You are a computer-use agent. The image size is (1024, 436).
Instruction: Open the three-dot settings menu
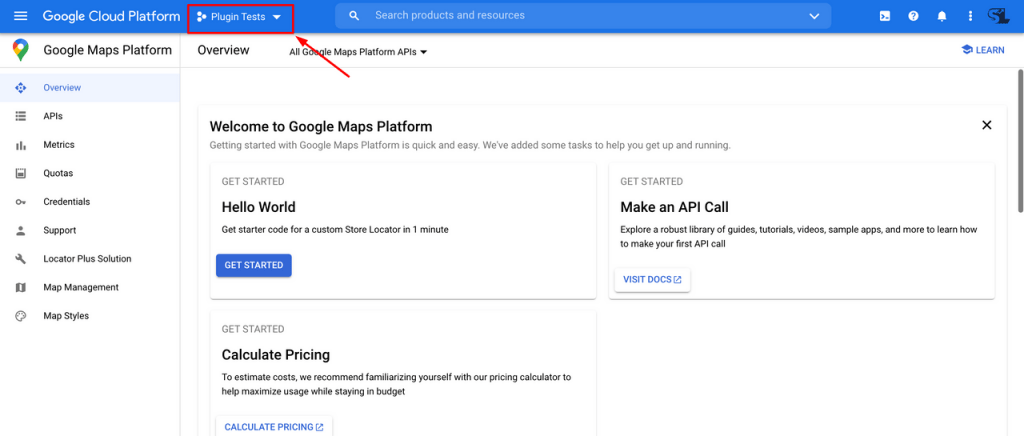click(x=970, y=16)
